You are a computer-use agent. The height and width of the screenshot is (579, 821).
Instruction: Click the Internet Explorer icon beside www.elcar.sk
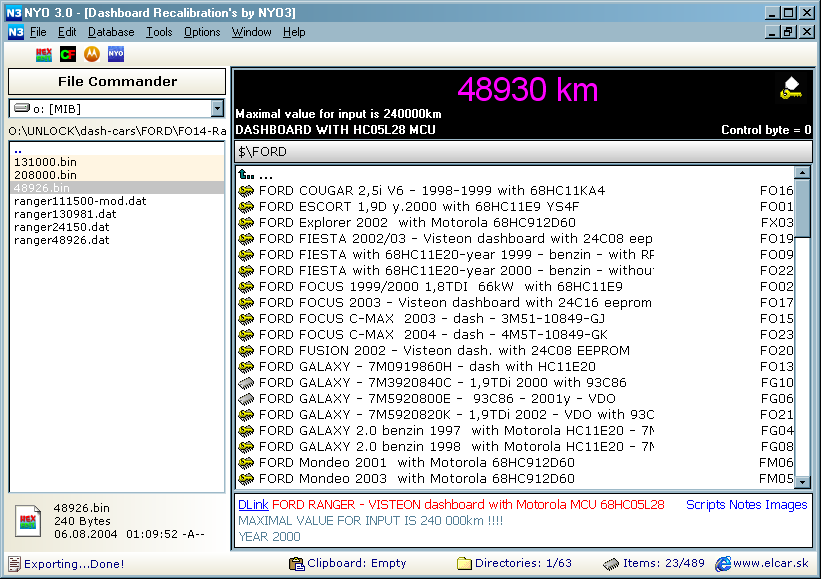[722, 564]
